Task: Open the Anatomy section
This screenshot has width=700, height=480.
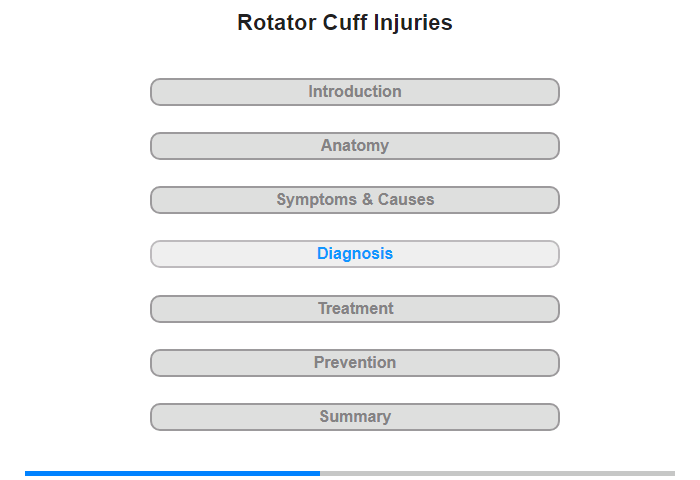Action: pos(355,146)
